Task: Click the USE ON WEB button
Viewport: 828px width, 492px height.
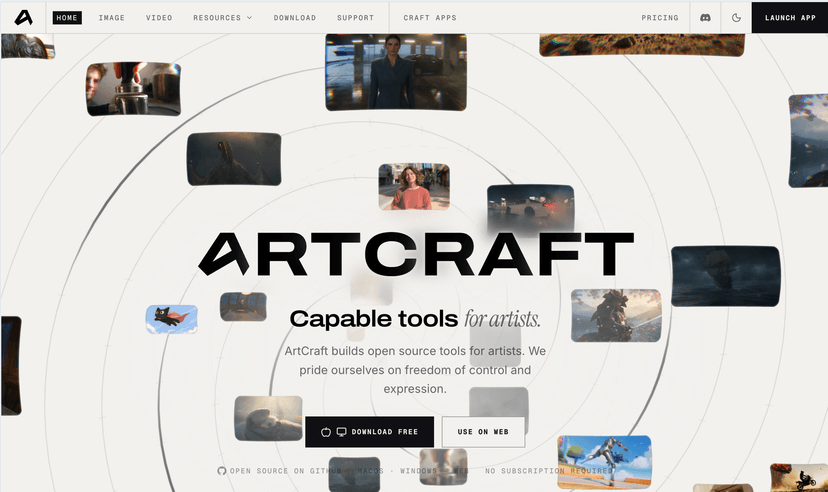Action: coord(483,431)
